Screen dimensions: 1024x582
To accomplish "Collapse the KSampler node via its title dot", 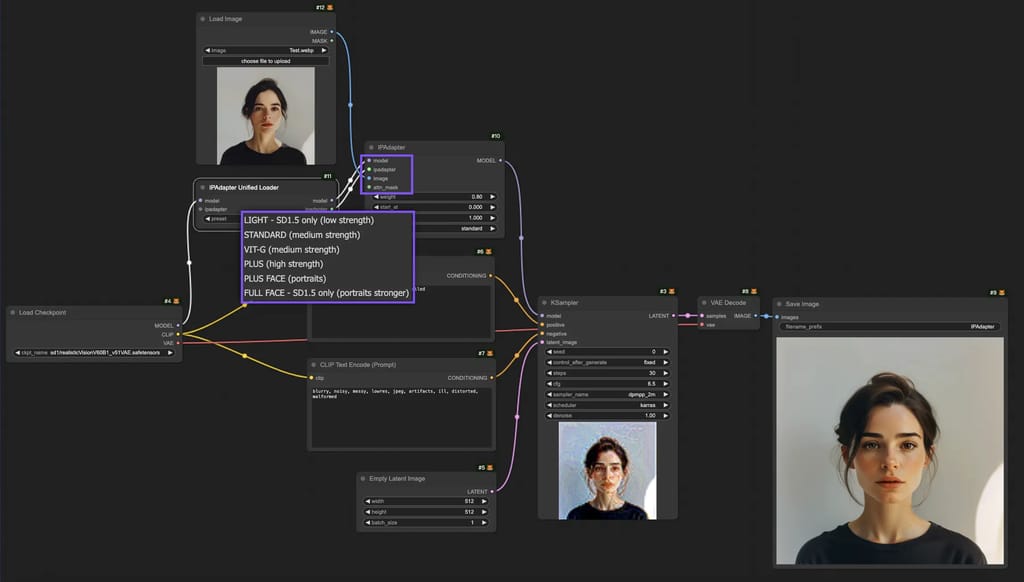I will pyautogui.click(x=544, y=302).
